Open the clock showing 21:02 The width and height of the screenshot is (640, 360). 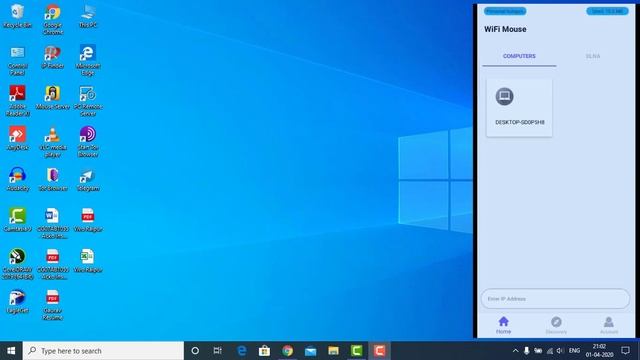point(600,351)
